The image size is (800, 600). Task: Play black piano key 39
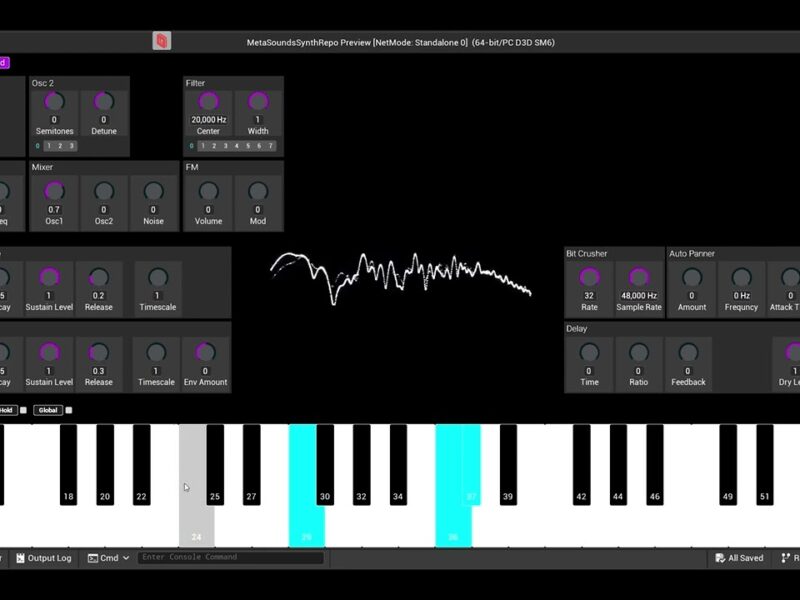pos(508,464)
